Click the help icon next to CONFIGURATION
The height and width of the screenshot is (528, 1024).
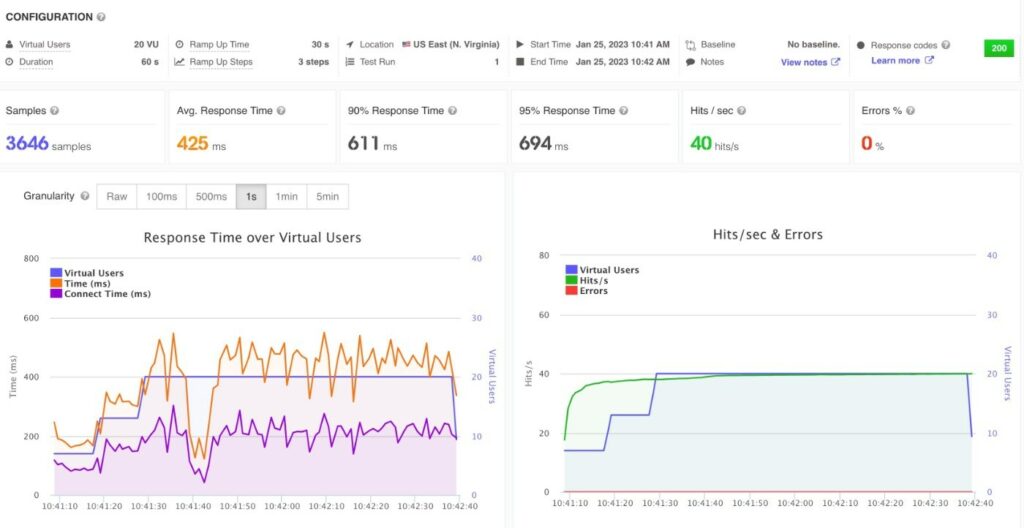[101, 17]
